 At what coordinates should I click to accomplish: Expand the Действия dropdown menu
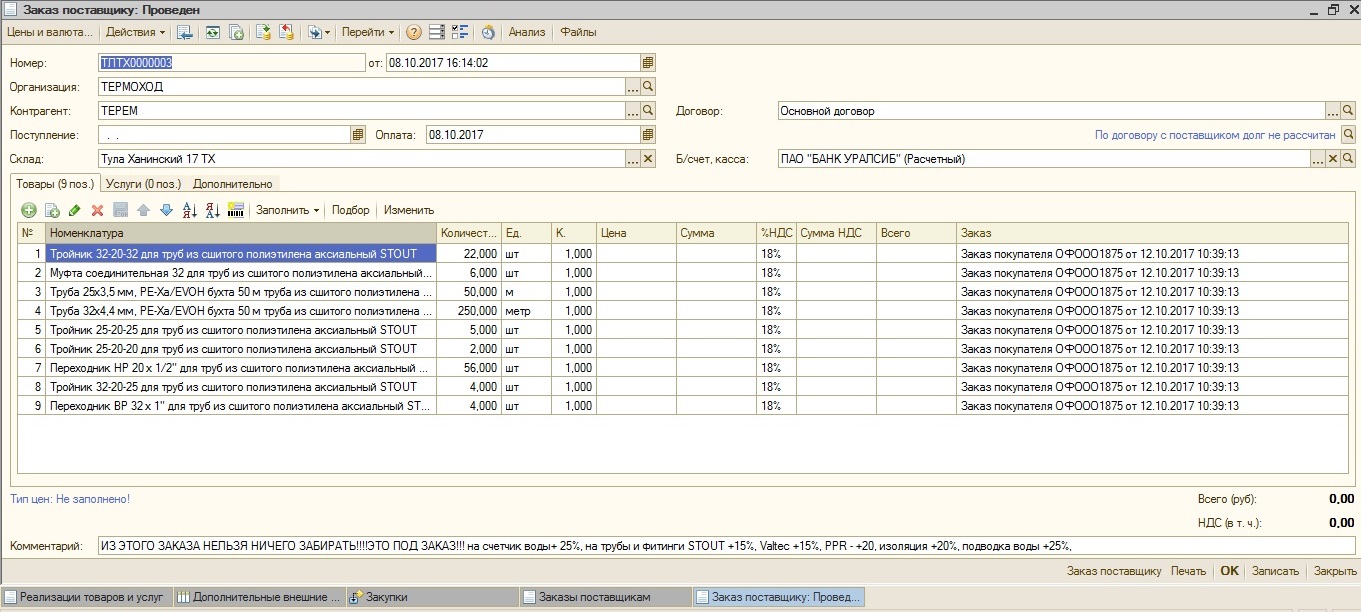click(x=135, y=32)
